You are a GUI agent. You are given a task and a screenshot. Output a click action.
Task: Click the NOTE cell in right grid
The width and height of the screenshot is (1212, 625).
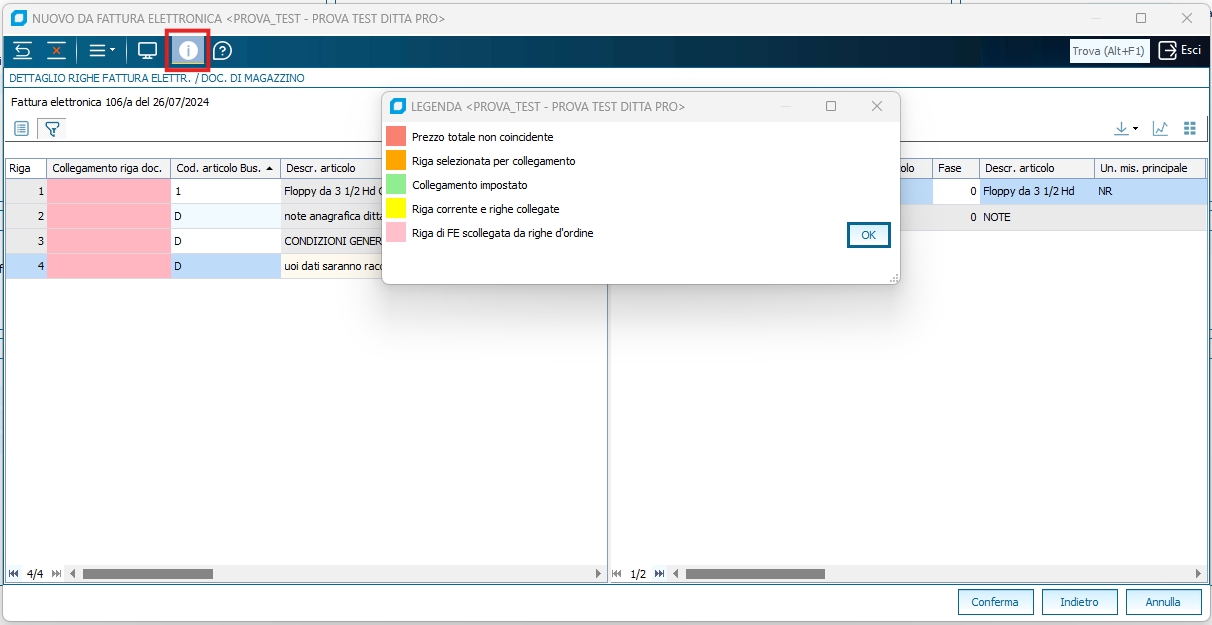[x=1035, y=217]
